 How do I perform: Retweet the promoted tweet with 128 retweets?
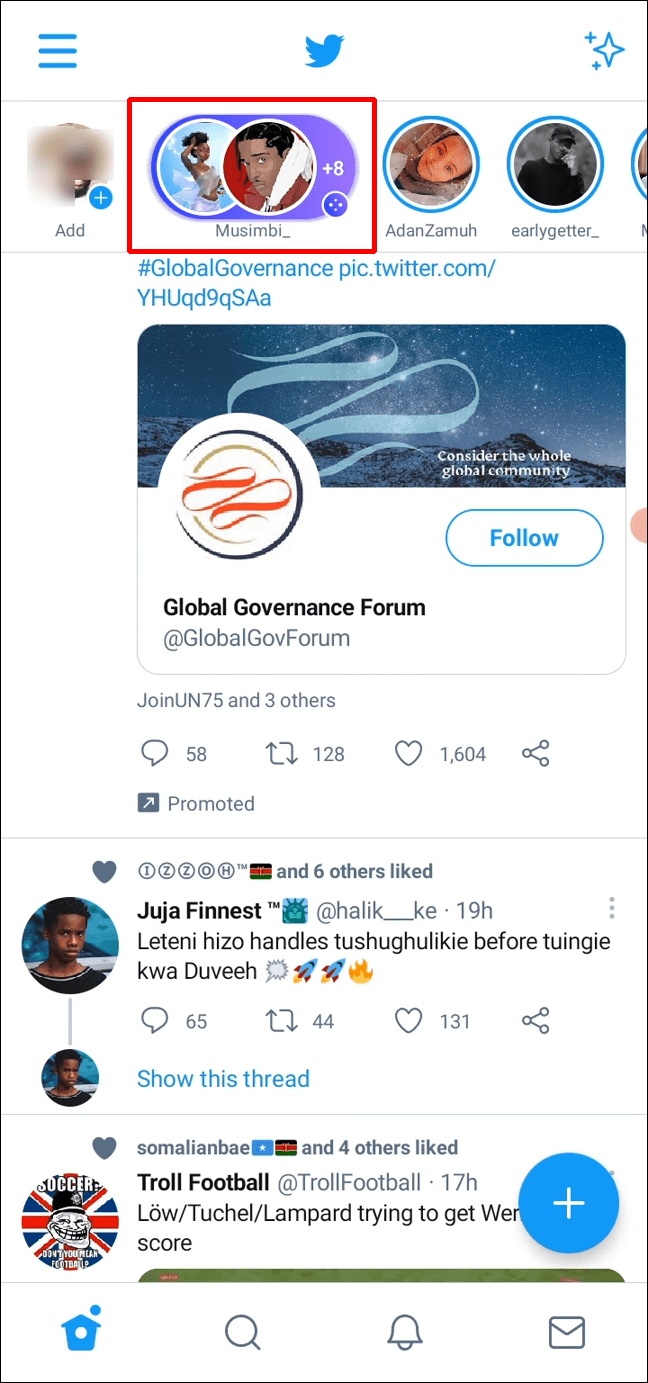point(281,753)
